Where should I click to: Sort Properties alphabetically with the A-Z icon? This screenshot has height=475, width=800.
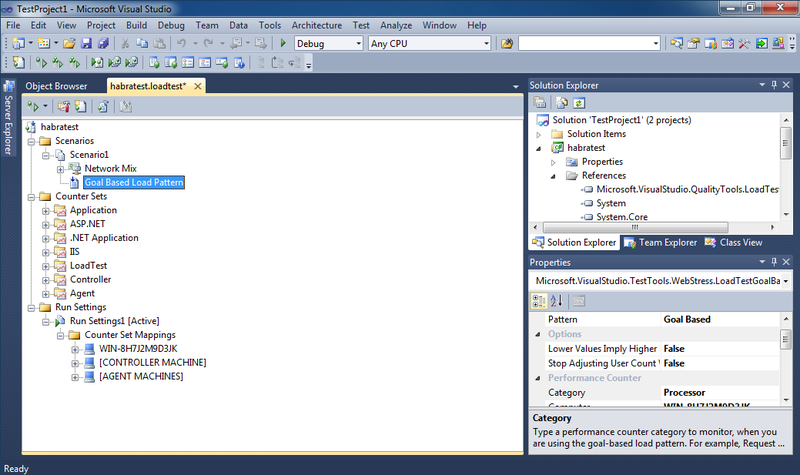(557, 301)
